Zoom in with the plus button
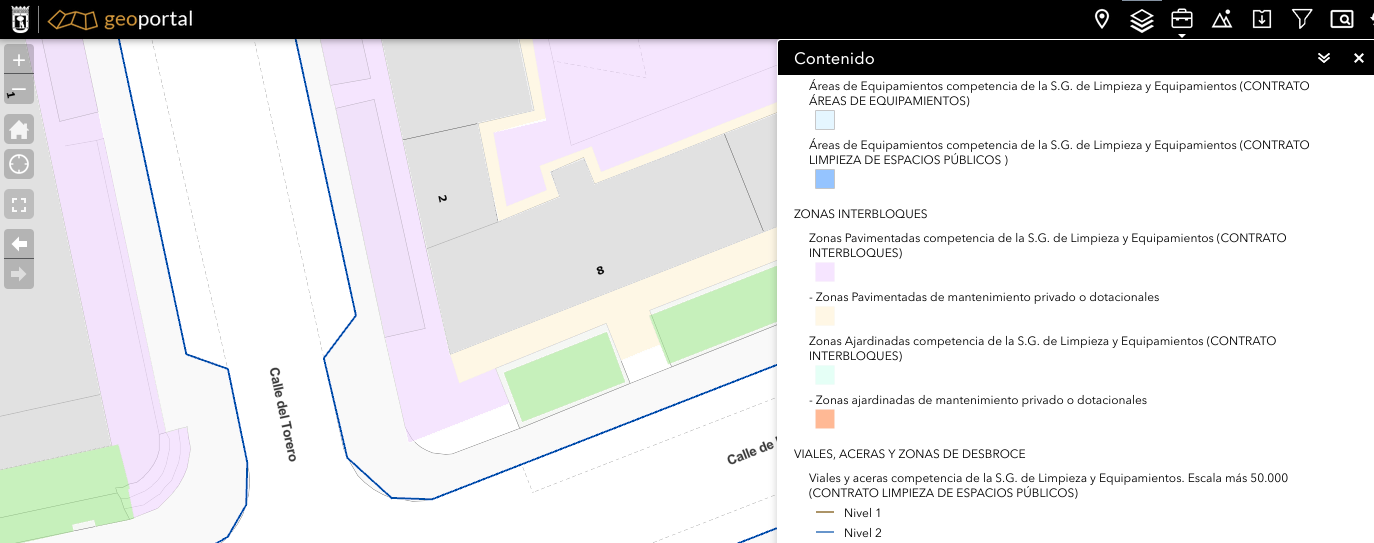1374x543 pixels. click(x=19, y=60)
